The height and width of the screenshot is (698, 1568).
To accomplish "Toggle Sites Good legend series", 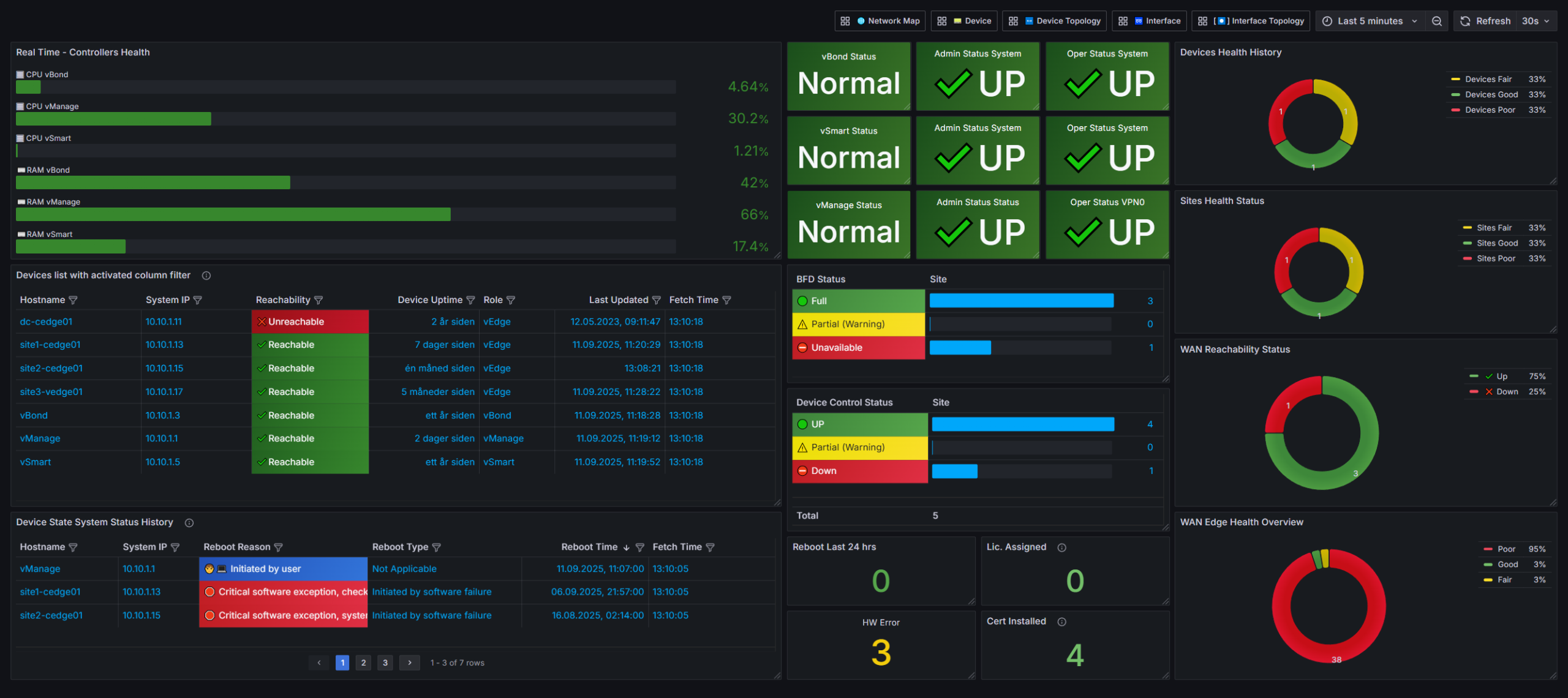I will tap(1497, 243).
